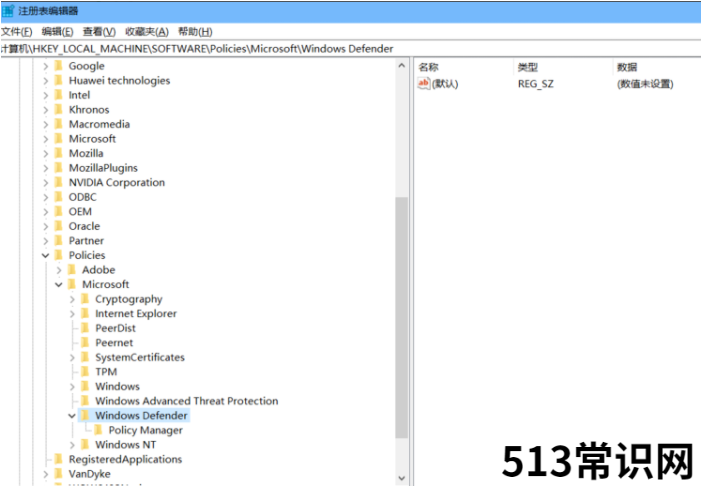Click the folder icon next to Google
Viewport: 703px width, 492px height.
click(58, 66)
